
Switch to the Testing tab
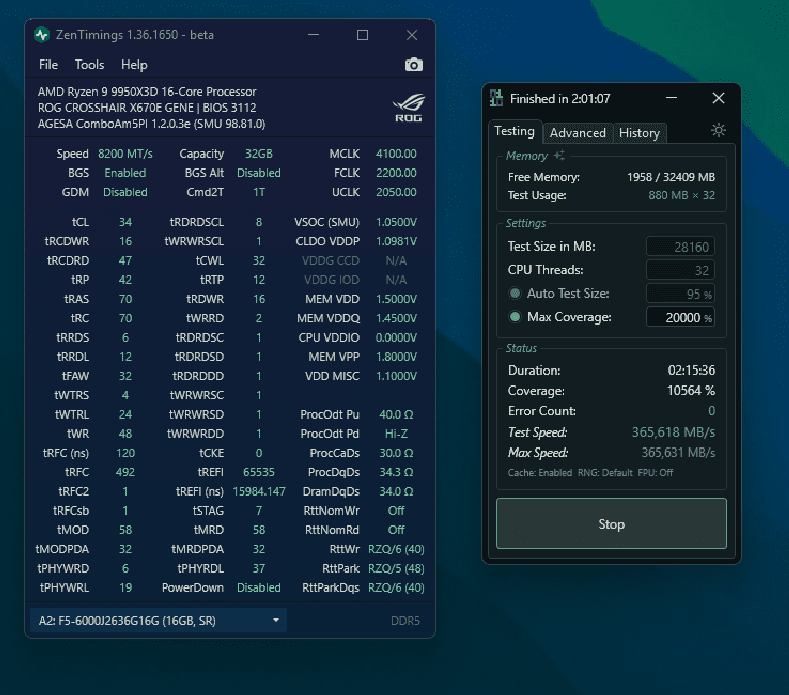tap(514, 131)
